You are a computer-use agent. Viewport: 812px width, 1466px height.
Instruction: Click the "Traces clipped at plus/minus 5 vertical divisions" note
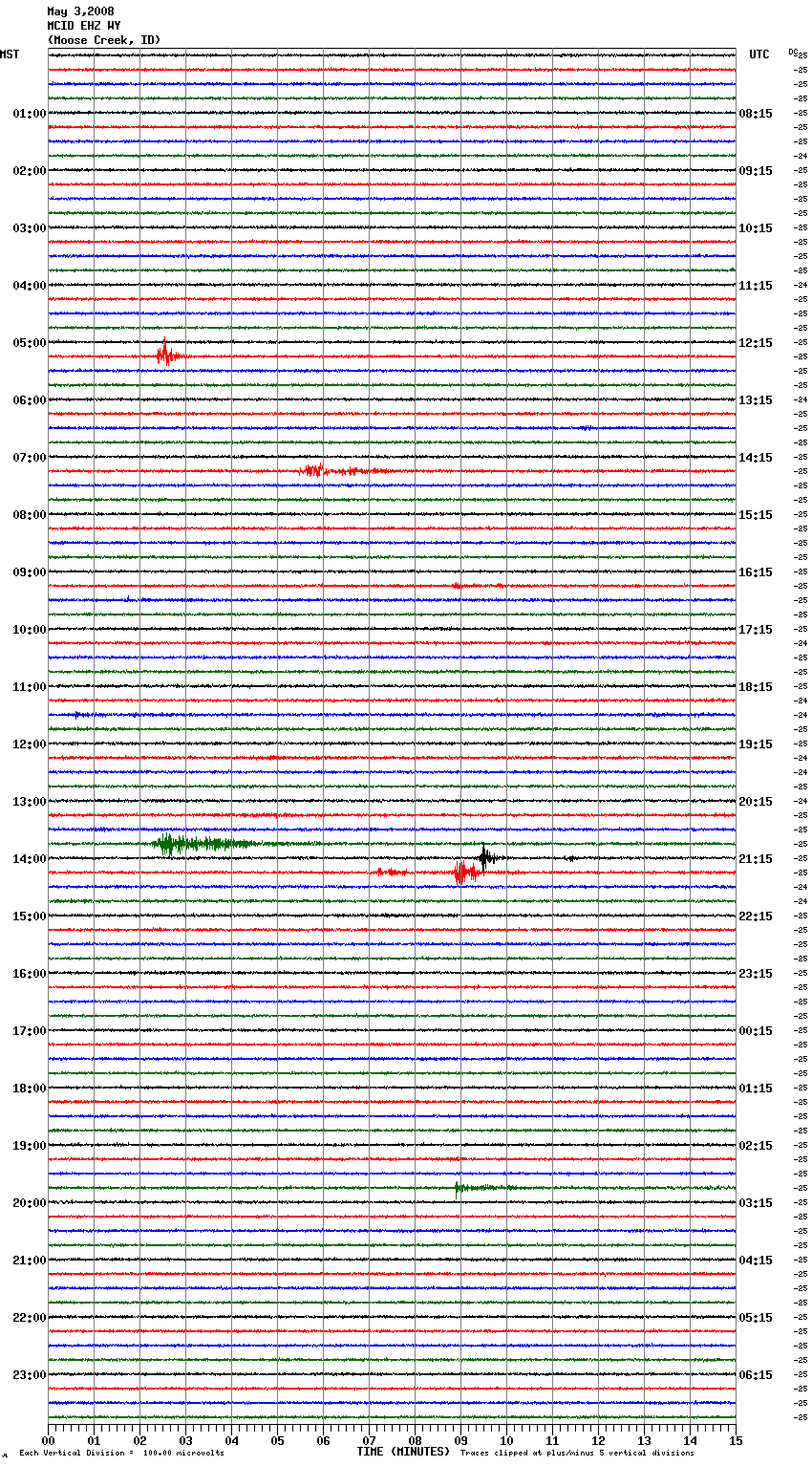click(577, 1454)
